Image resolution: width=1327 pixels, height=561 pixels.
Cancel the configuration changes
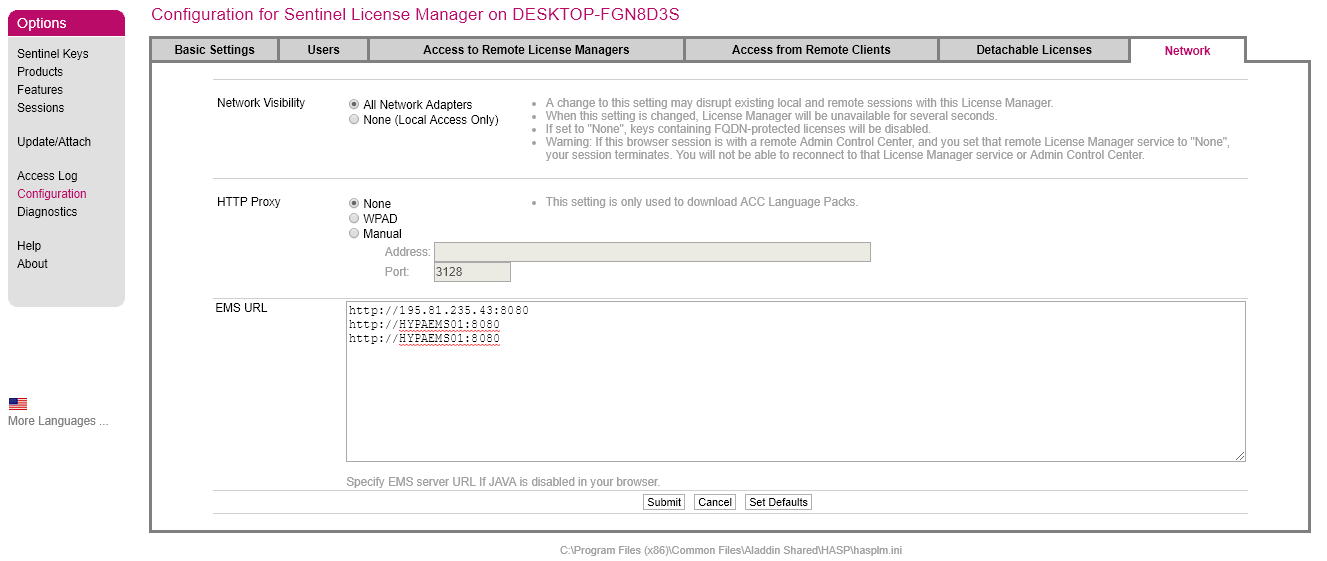pyautogui.click(x=715, y=502)
